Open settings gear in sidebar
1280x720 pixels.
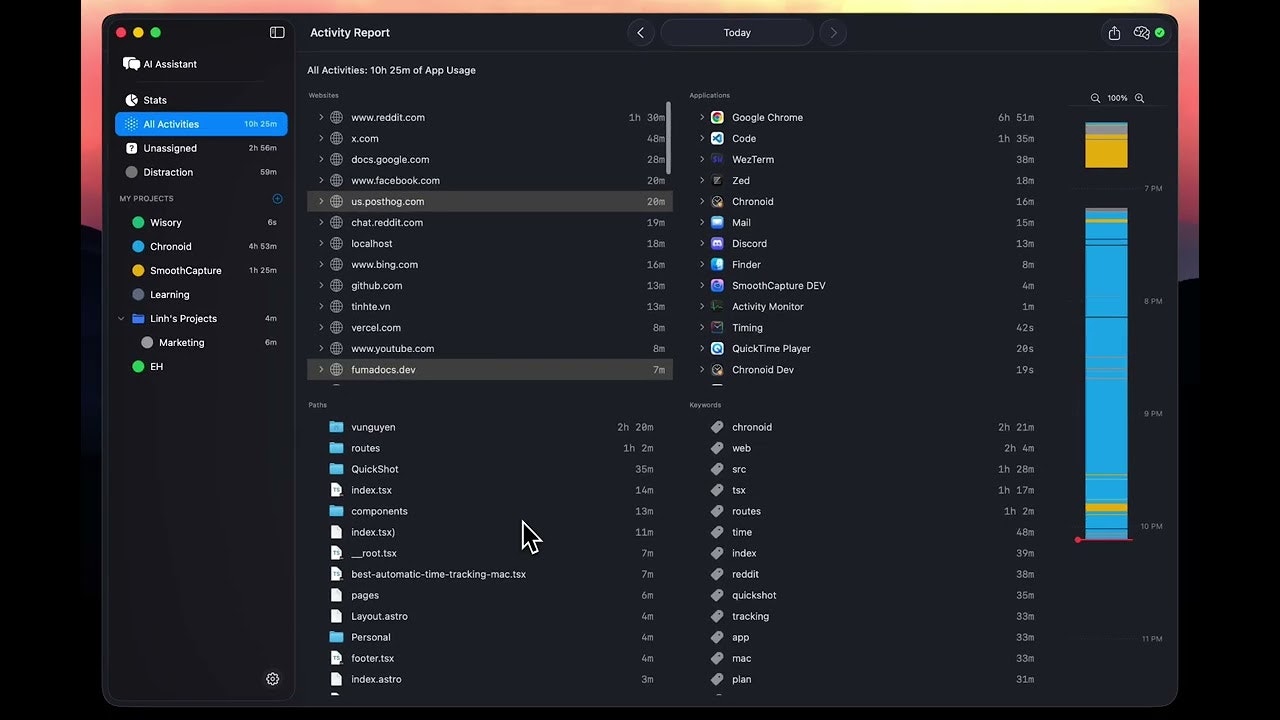pyautogui.click(x=272, y=679)
